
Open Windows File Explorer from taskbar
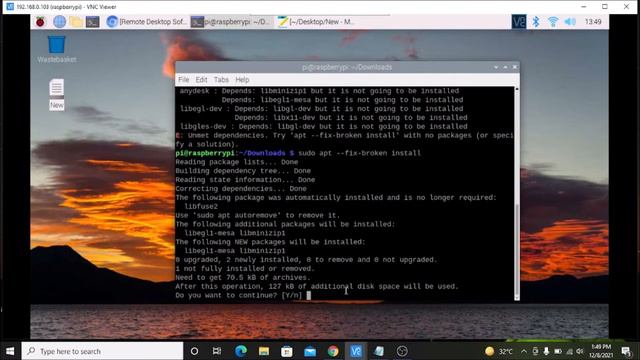click(264, 351)
